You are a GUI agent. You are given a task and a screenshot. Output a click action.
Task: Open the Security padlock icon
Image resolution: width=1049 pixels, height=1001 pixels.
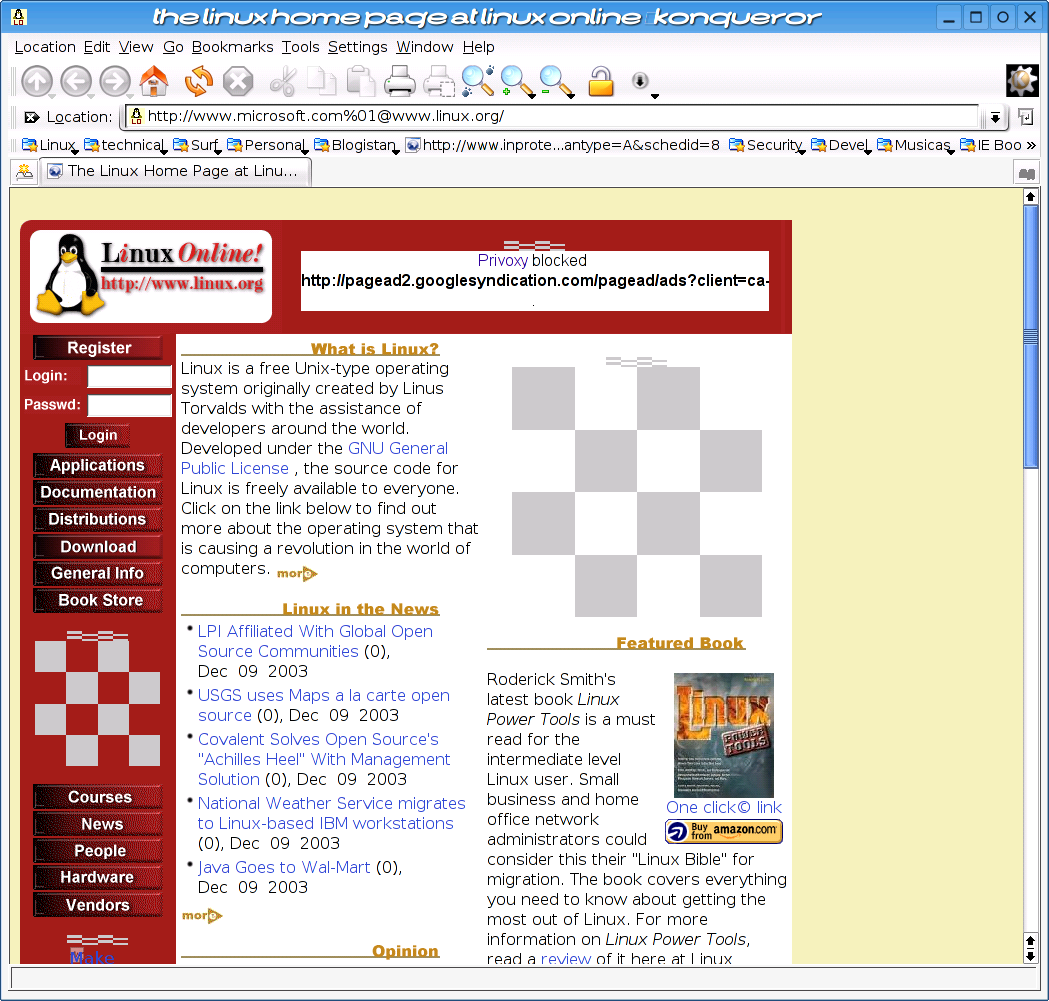click(600, 81)
